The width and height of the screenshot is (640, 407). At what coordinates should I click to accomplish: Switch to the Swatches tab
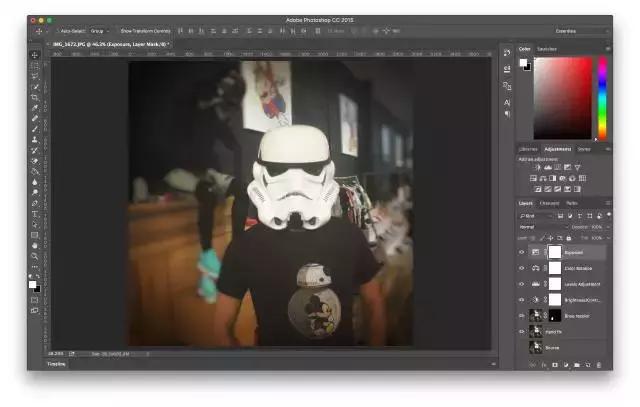coord(547,48)
